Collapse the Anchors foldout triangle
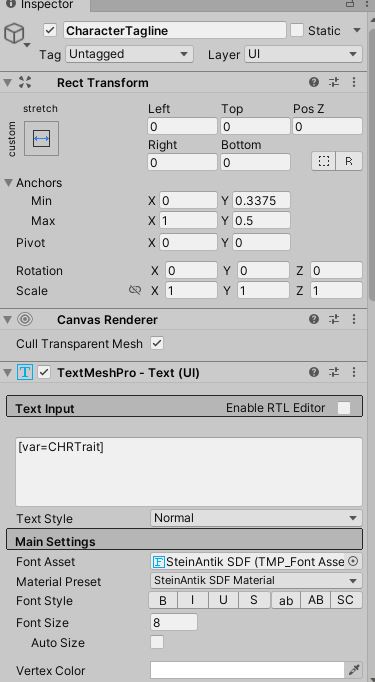Image resolution: width=375 pixels, height=682 pixels. click(x=8, y=183)
